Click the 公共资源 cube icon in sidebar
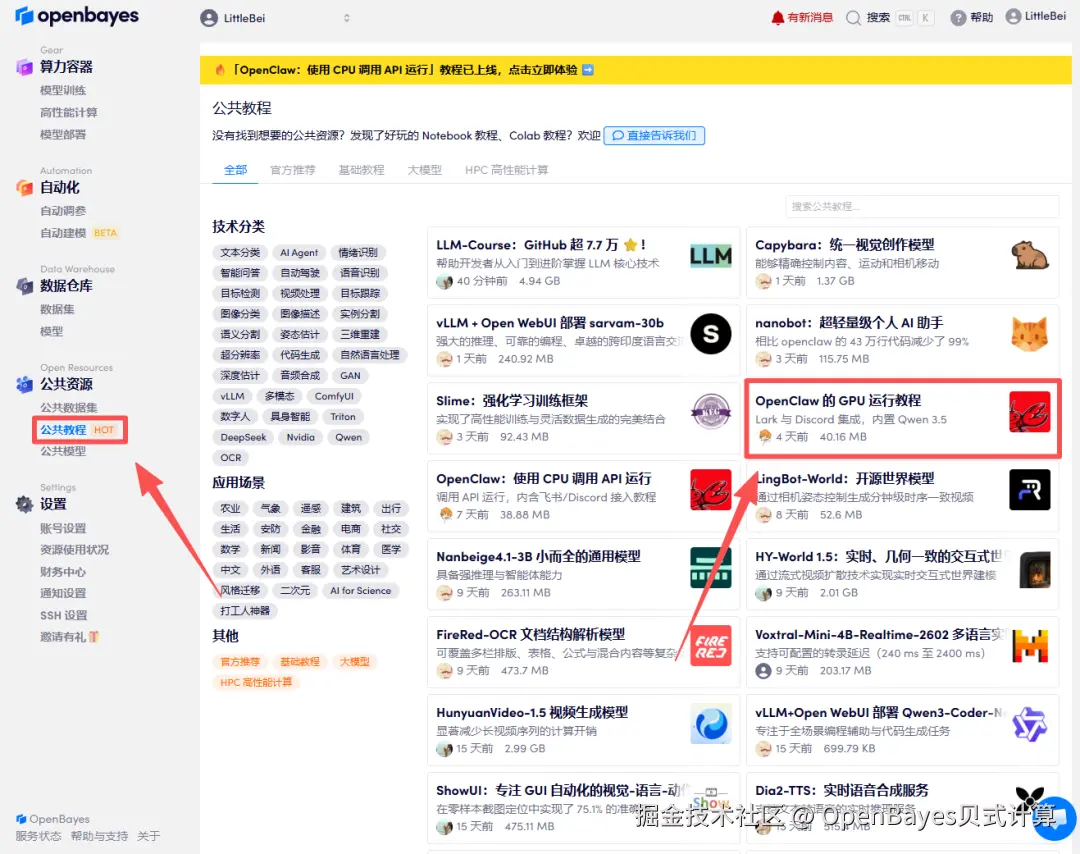Image resolution: width=1080 pixels, height=854 pixels. [24, 385]
